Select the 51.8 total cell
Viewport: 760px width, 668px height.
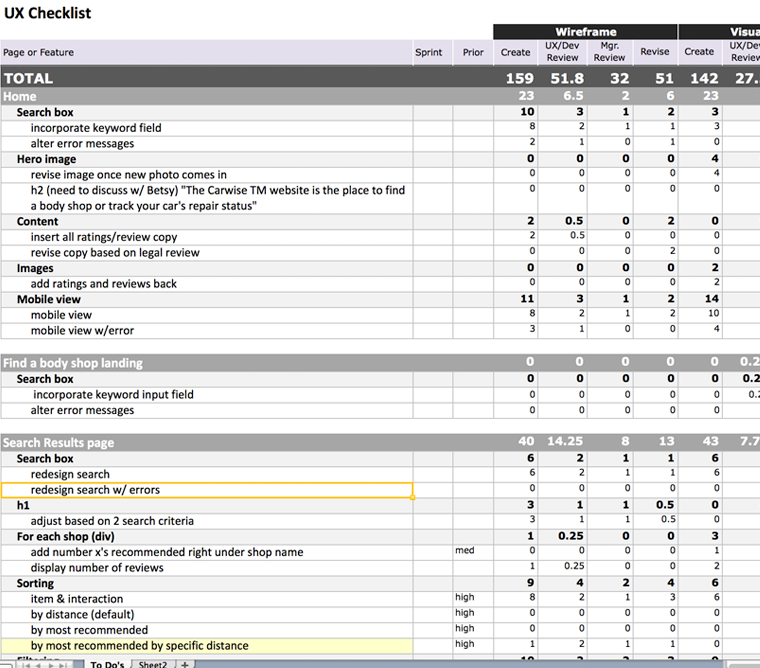click(x=562, y=78)
